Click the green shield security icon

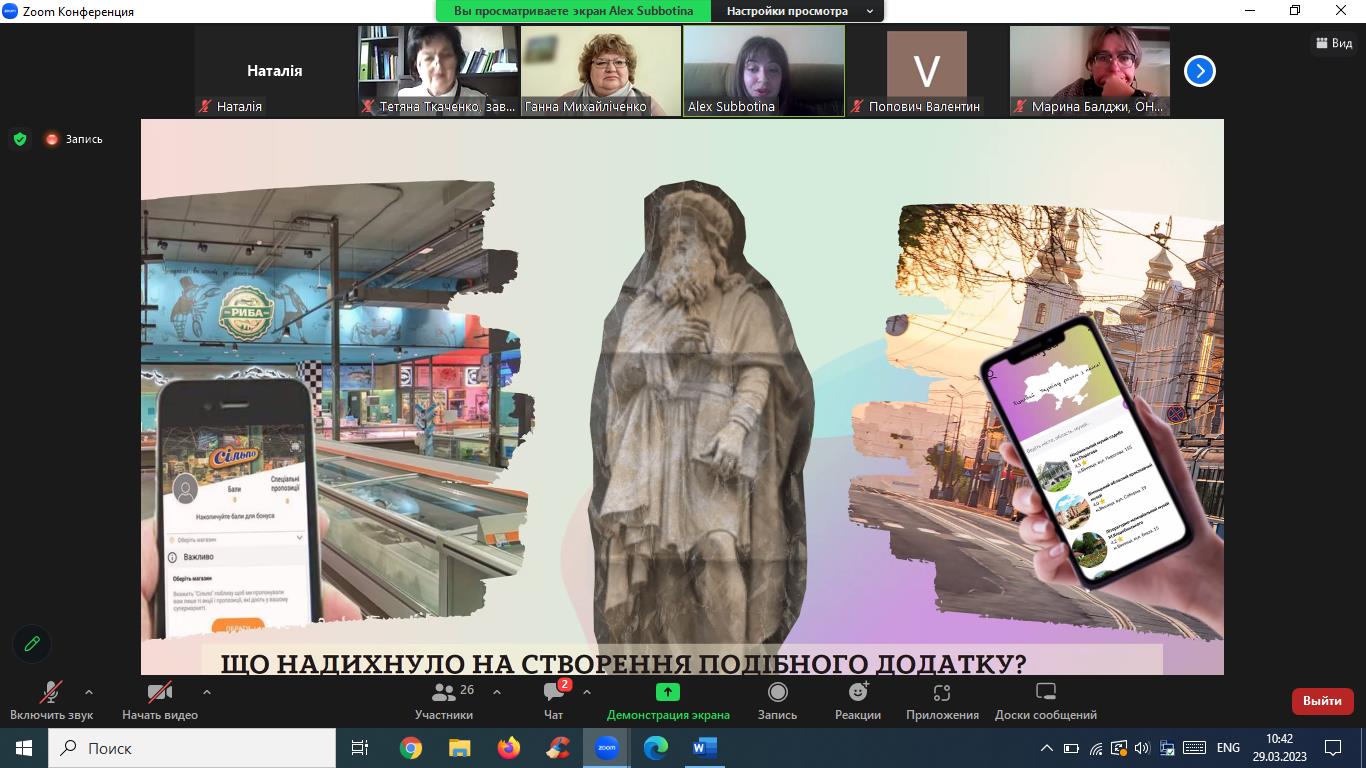pos(20,139)
